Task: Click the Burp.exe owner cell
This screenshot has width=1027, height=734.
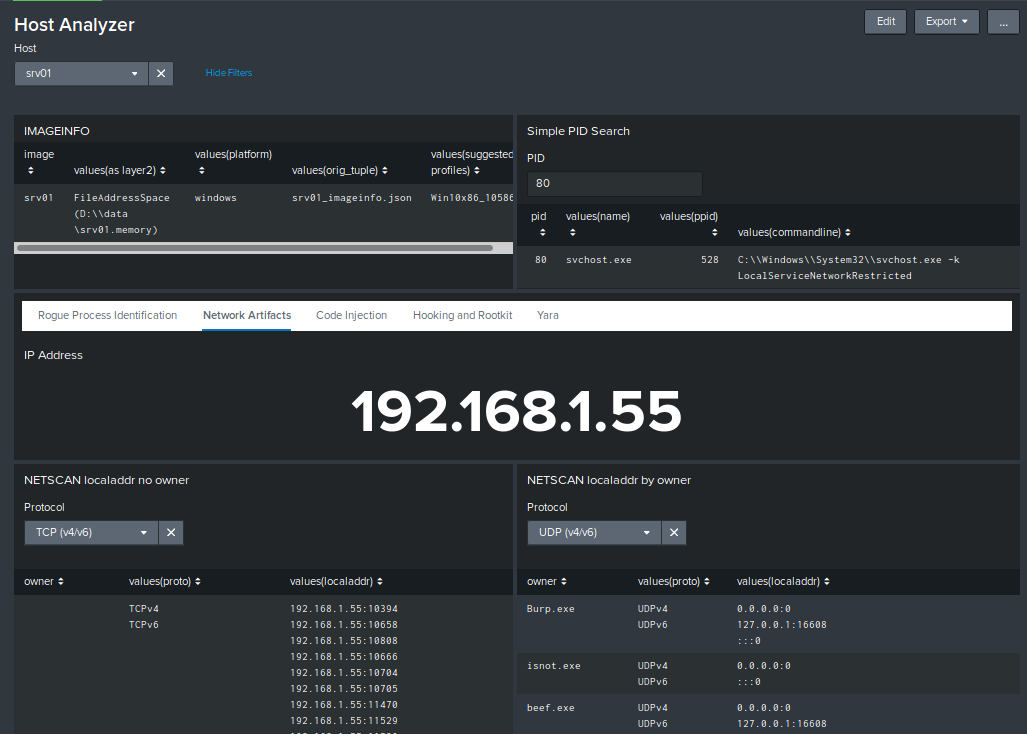Action: pyautogui.click(x=550, y=609)
